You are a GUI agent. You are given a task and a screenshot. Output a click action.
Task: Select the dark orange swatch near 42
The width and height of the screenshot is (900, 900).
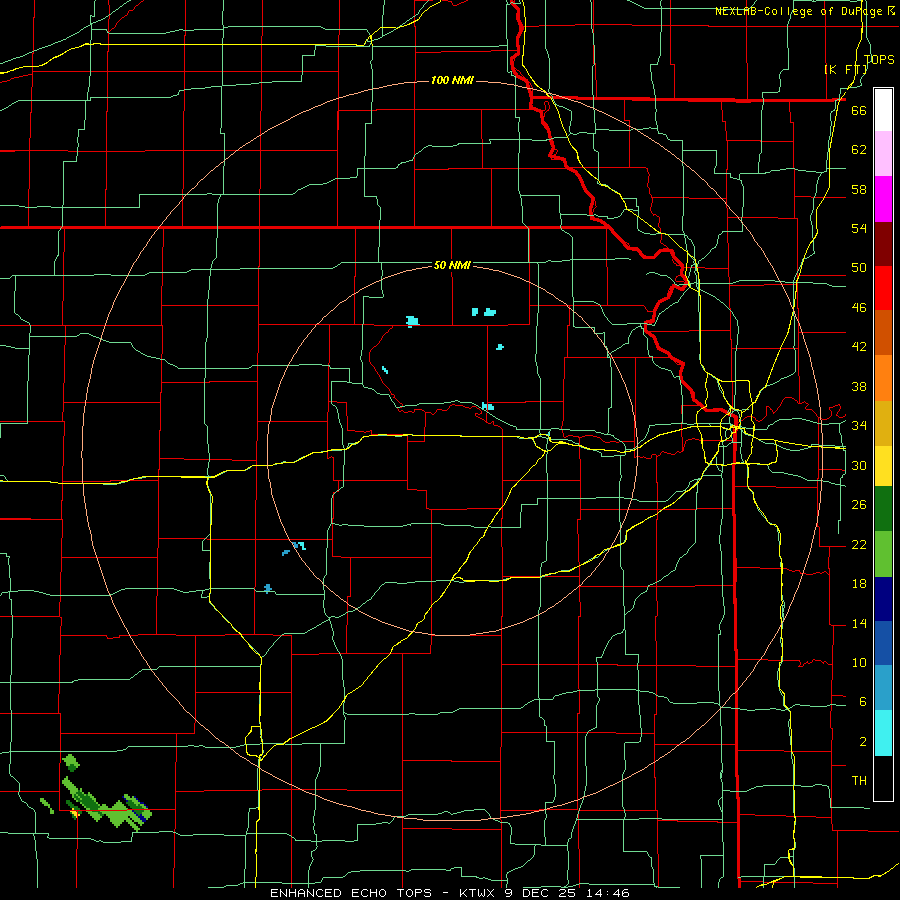(x=883, y=332)
